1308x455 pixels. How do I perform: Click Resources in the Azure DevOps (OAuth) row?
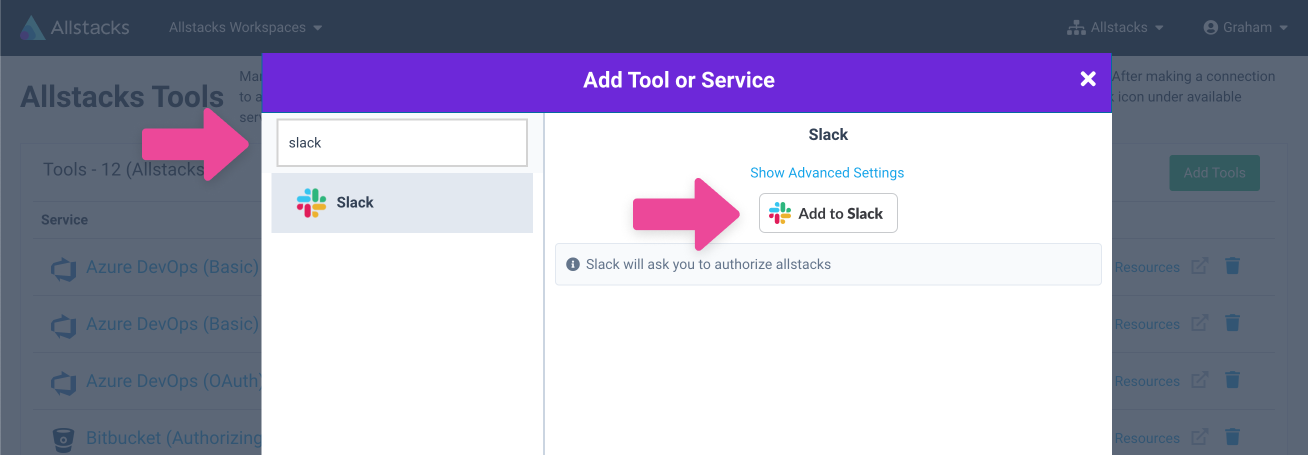pyautogui.click(x=1147, y=381)
